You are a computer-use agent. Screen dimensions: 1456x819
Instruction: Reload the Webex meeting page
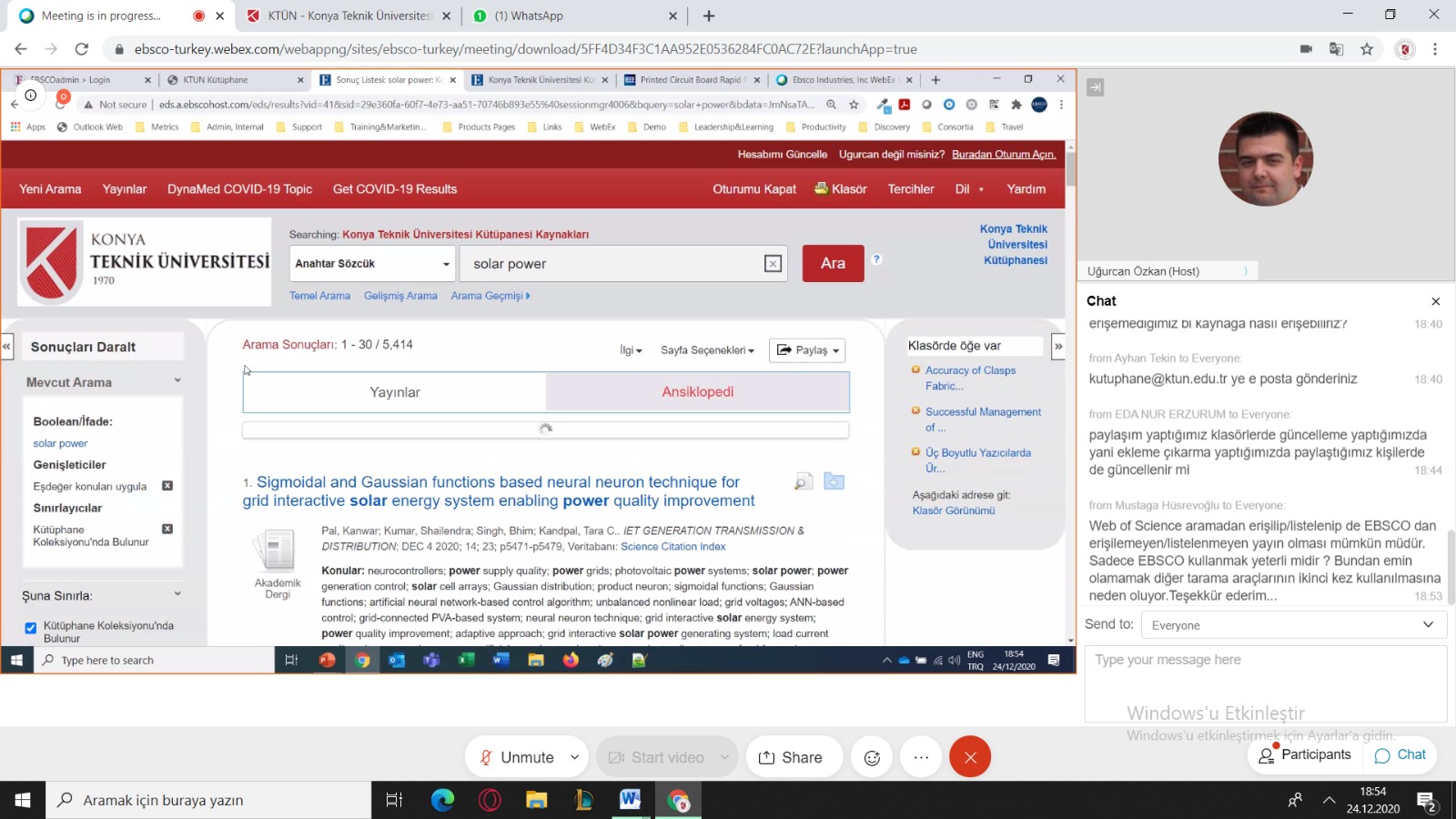pos(82,49)
